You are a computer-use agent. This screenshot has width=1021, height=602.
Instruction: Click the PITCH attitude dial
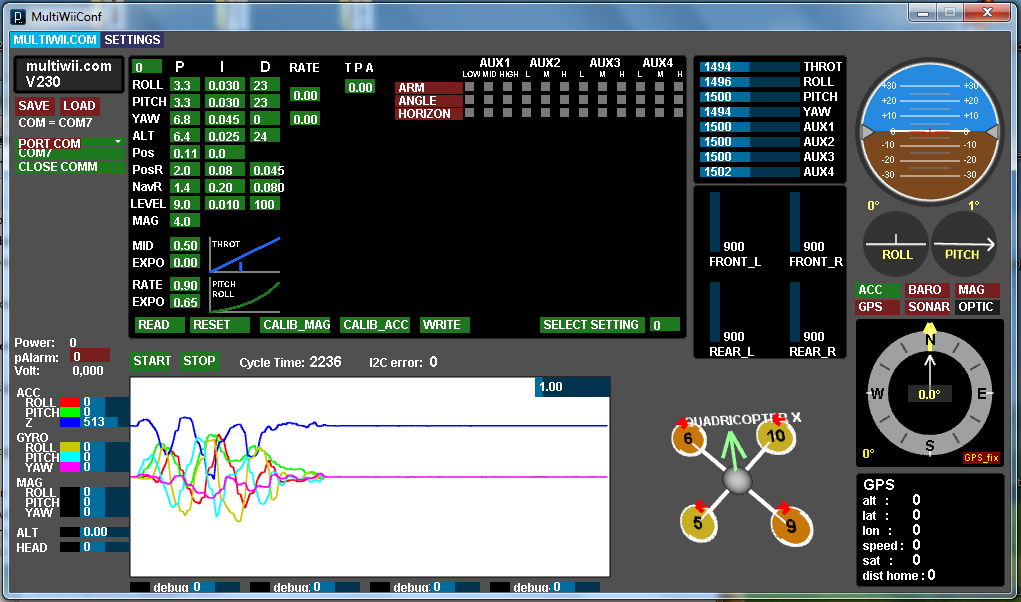pyautogui.click(x=963, y=243)
